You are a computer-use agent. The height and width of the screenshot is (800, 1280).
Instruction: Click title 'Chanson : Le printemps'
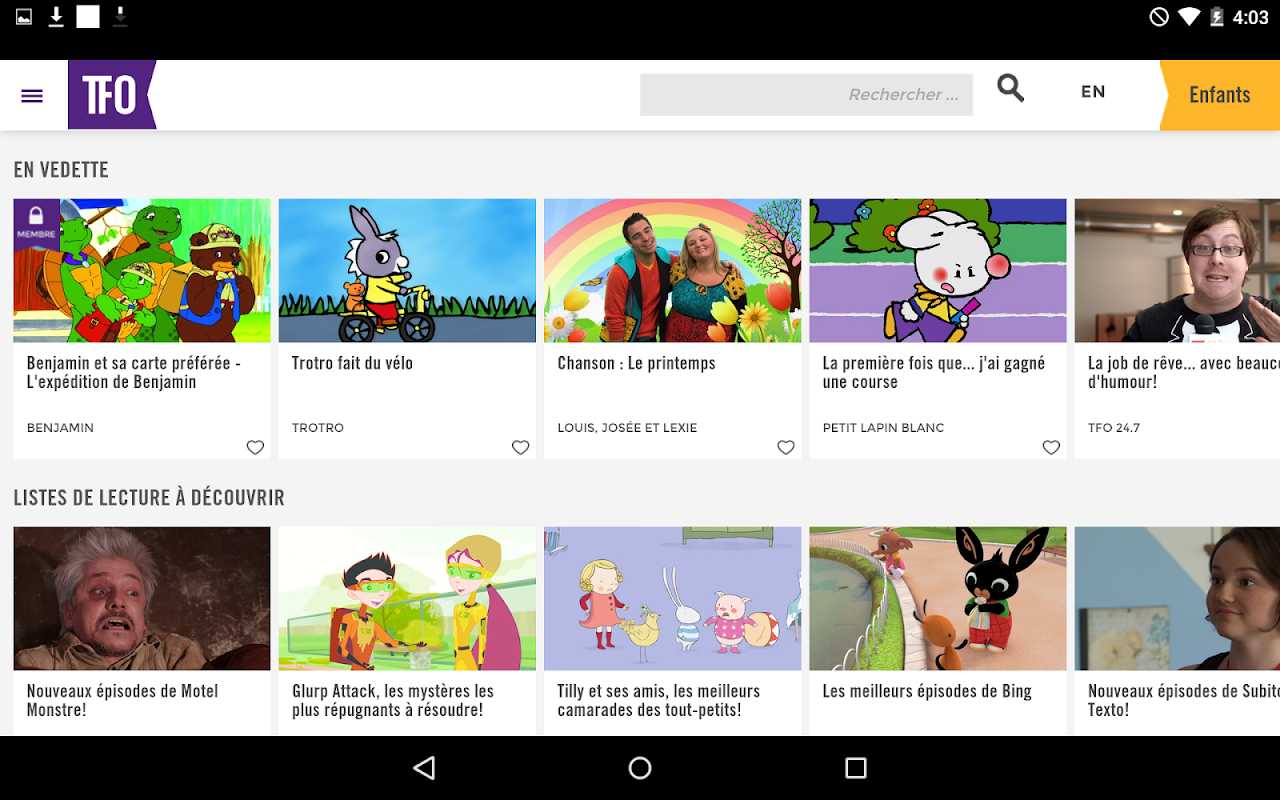point(637,363)
